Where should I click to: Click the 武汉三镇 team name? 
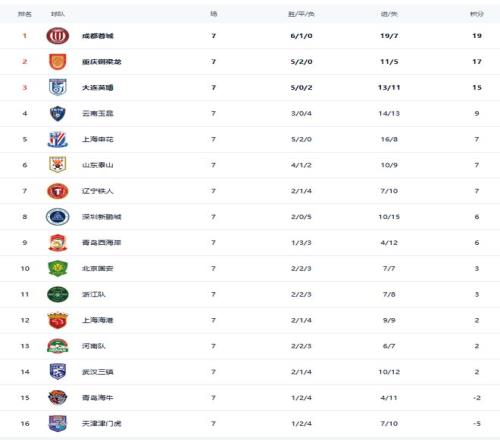(x=98, y=372)
